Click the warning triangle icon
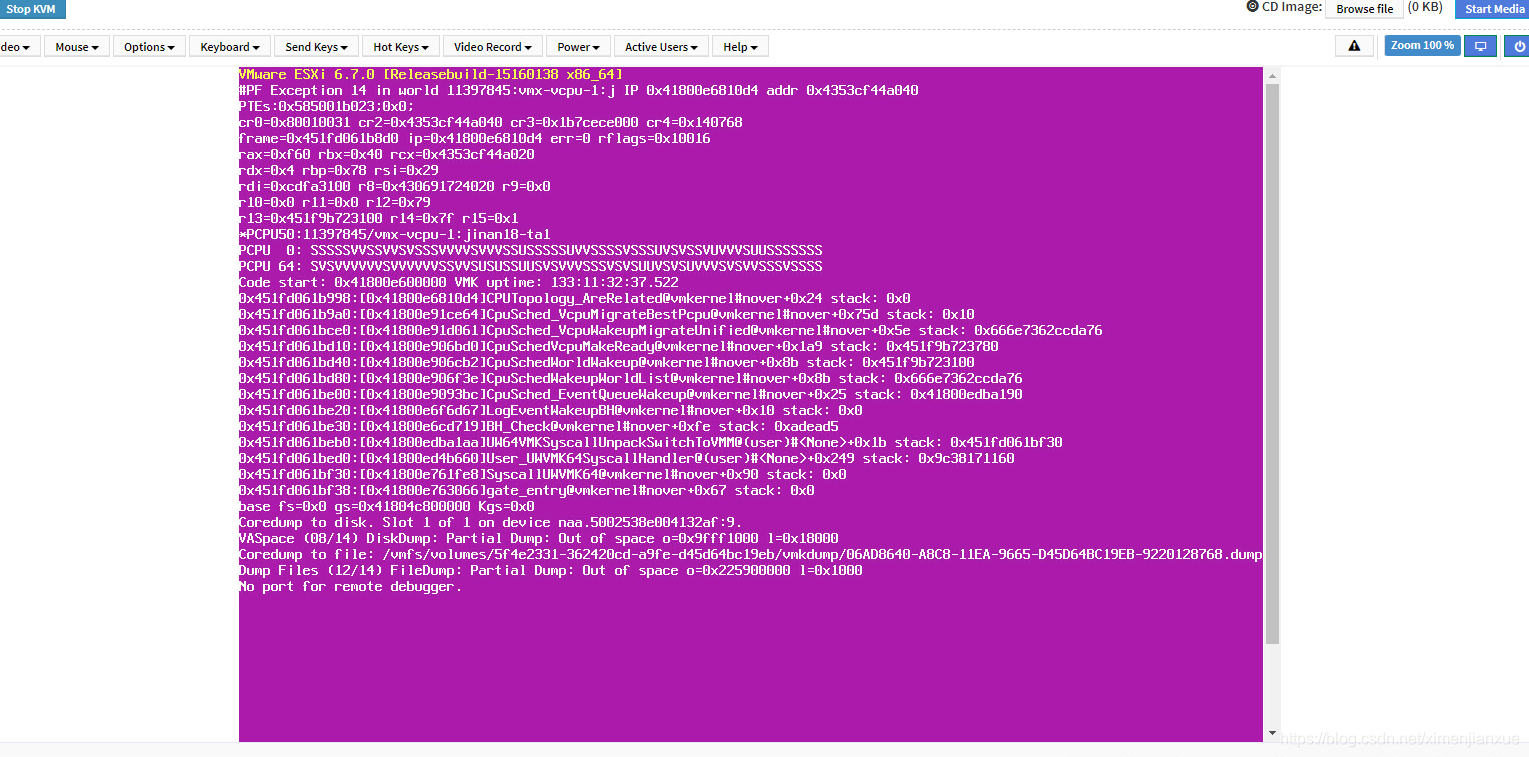 pos(1354,46)
